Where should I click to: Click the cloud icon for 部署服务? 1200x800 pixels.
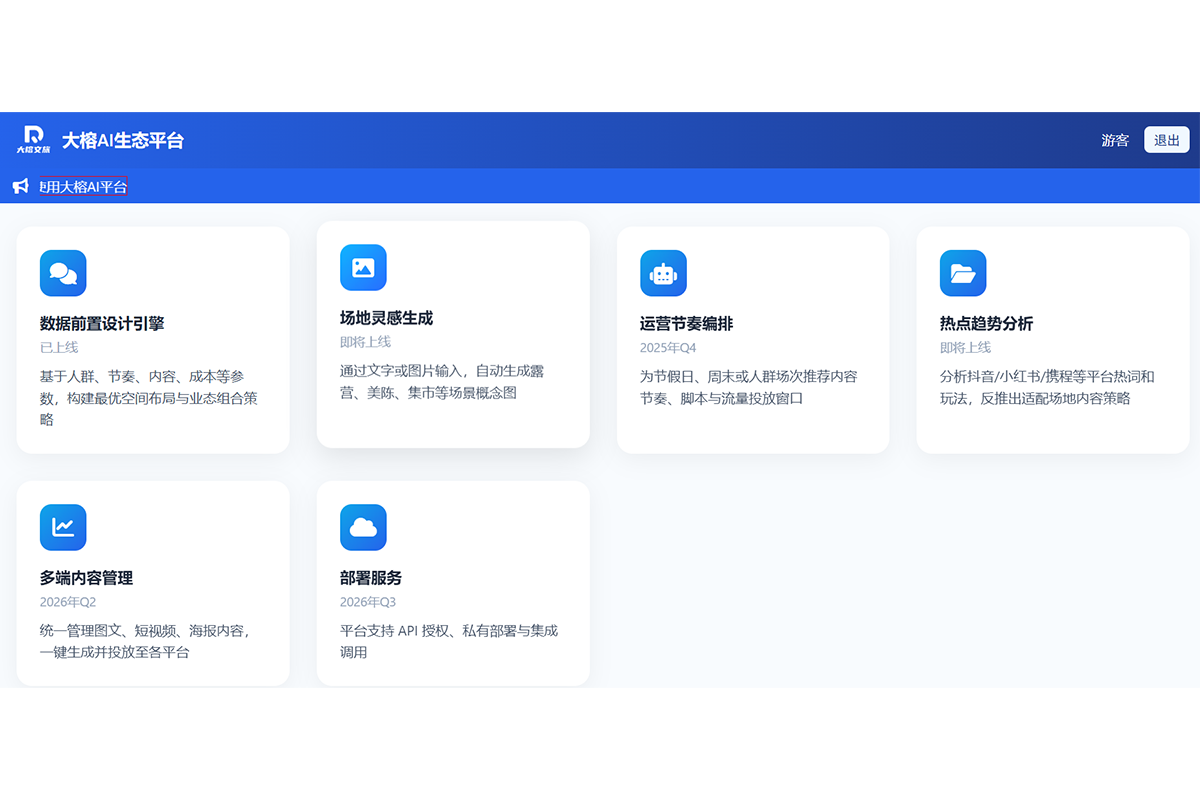[363, 527]
